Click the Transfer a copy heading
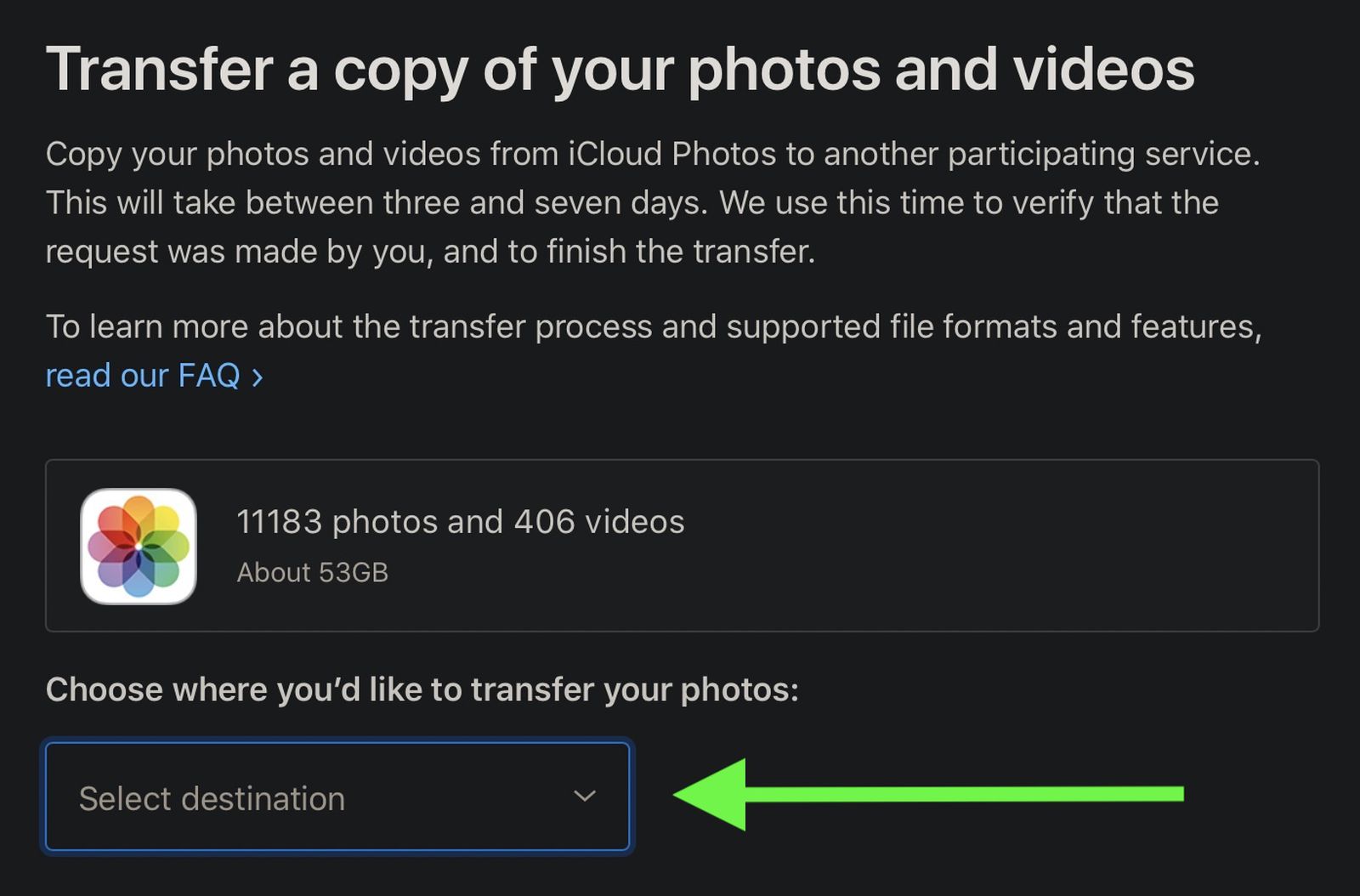This screenshot has height=896, width=1360. 620,71
